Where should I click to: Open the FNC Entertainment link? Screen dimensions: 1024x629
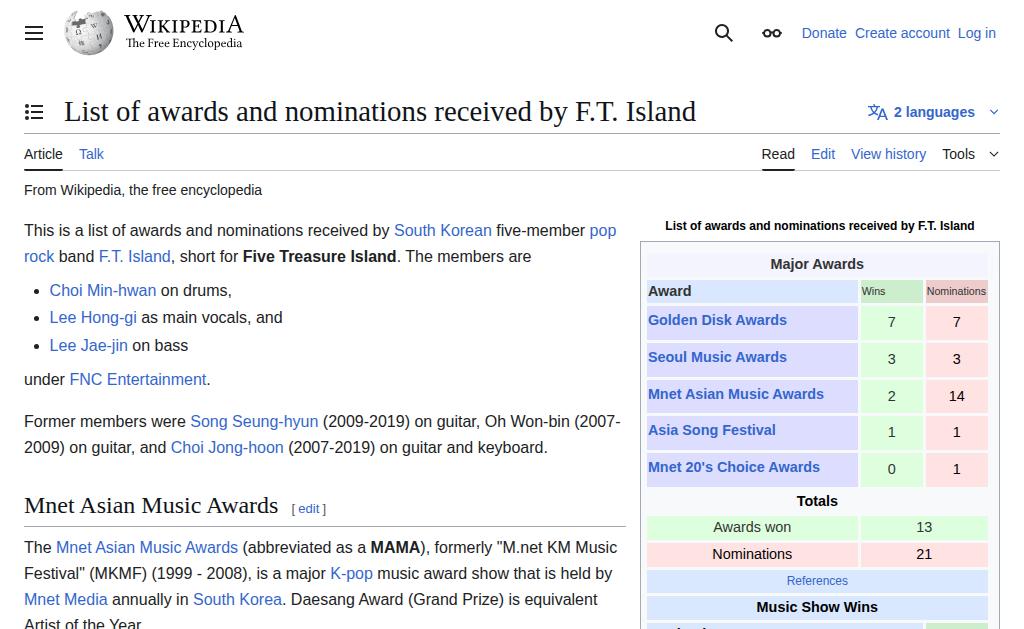click(x=138, y=379)
